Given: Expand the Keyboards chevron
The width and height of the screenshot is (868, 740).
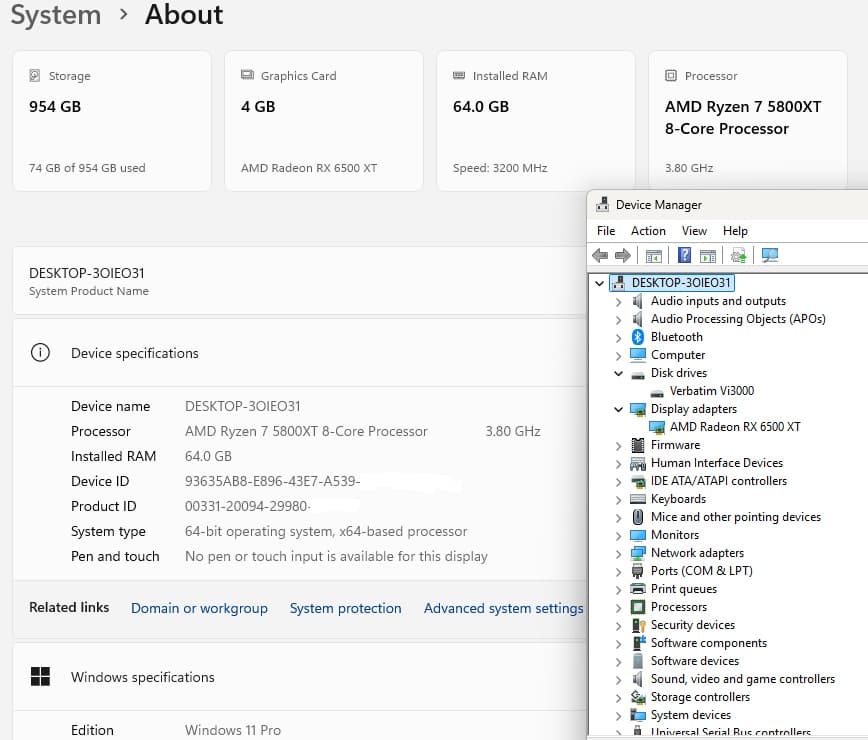Looking at the screenshot, I should click(x=618, y=500).
